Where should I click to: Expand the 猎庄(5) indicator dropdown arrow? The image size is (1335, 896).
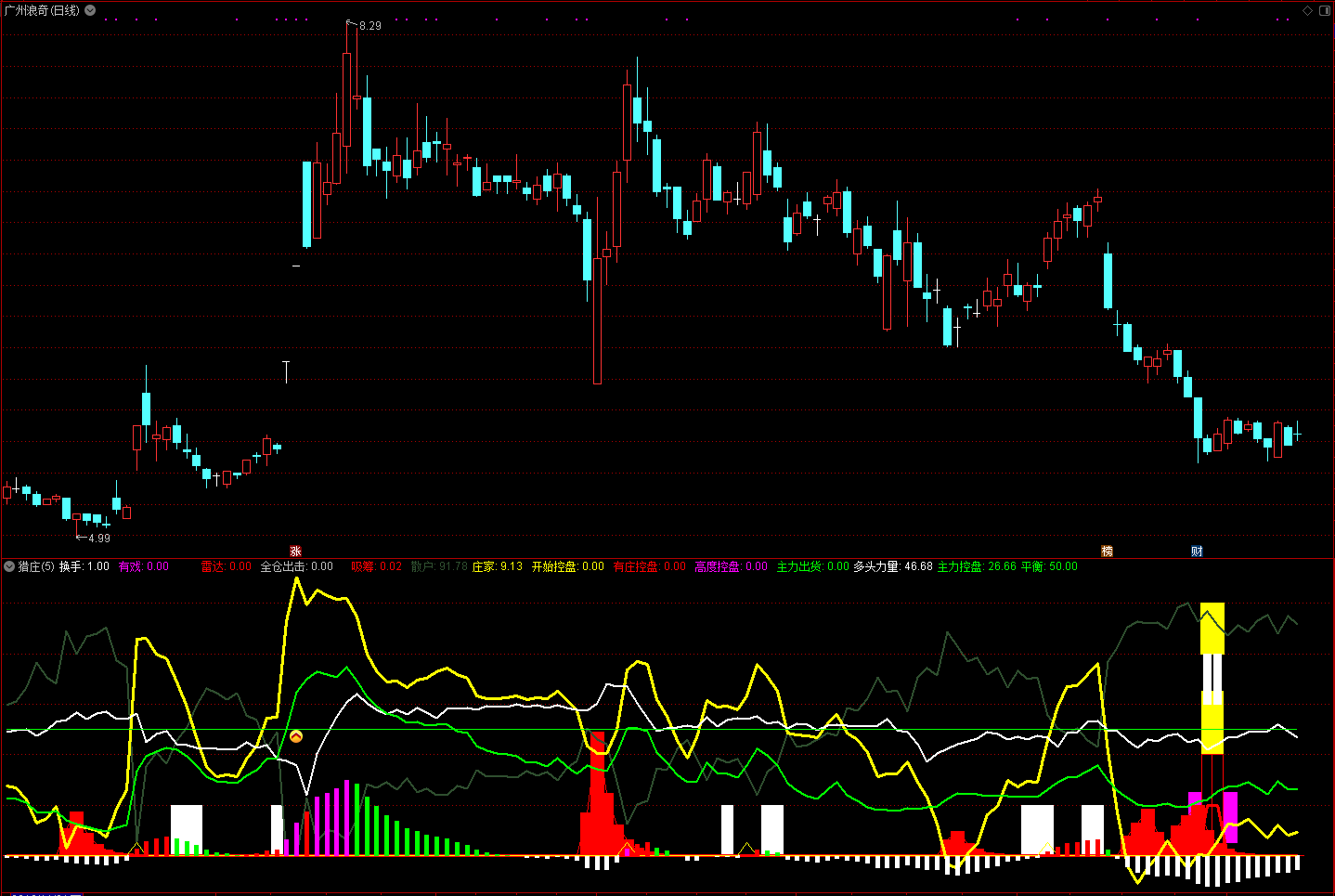(9, 566)
